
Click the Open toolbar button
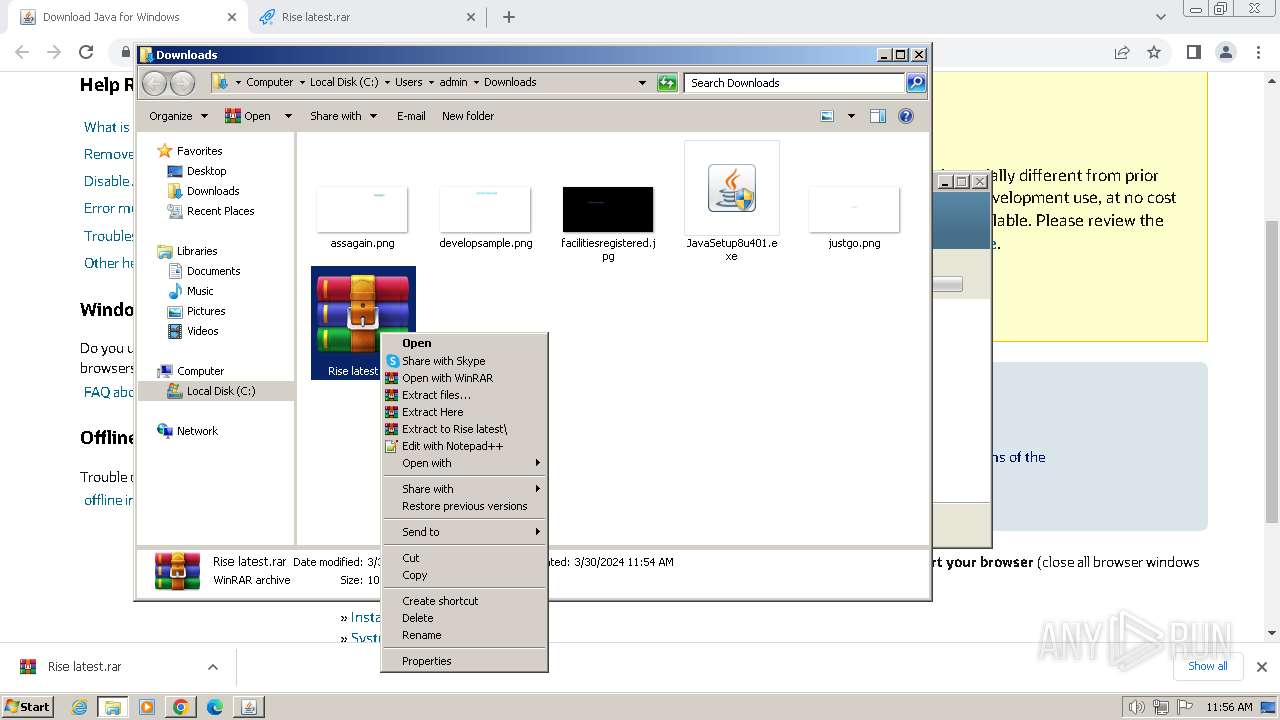[x=249, y=116]
